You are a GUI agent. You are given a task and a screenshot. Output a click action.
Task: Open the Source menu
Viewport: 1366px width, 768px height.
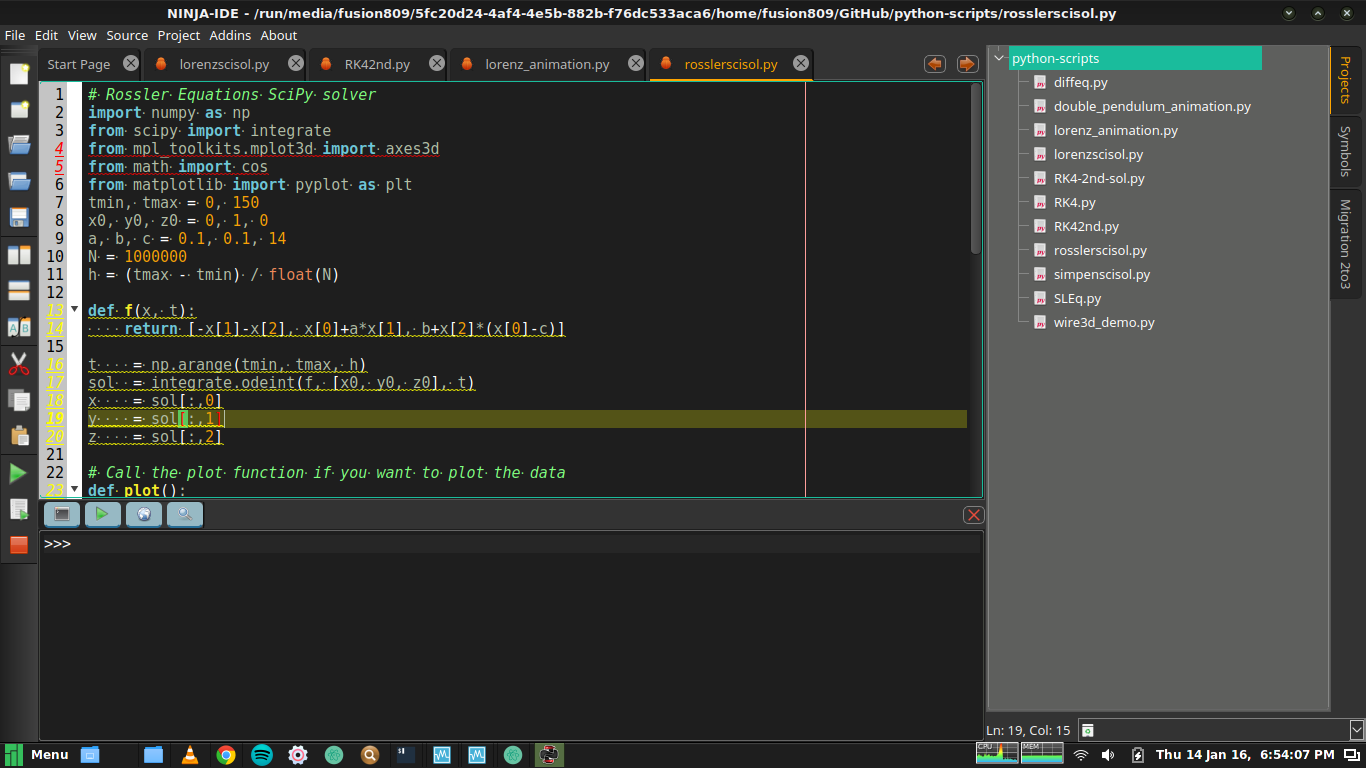(127, 35)
